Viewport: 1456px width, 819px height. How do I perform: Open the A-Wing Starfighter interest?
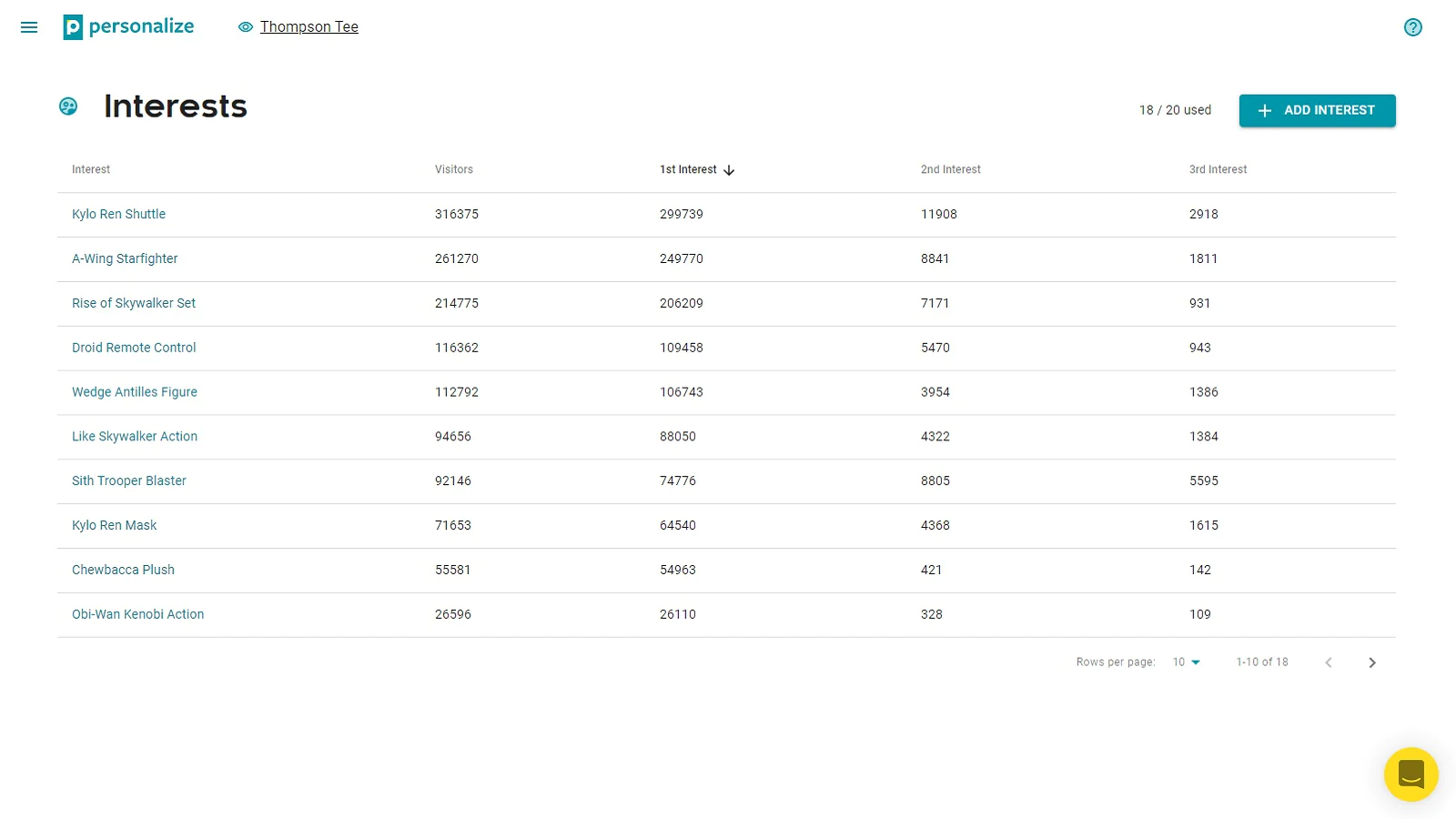[x=125, y=259]
